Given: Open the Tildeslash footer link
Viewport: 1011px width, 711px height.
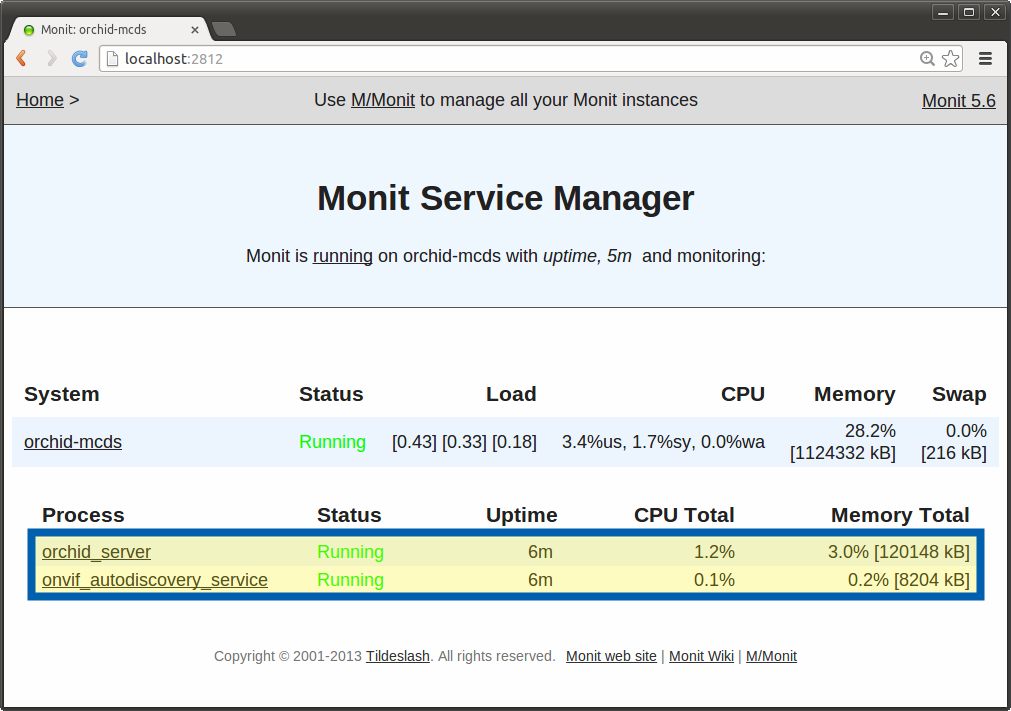Looking at the screenshot, I should pyautogui.click(x=398, y=656).
